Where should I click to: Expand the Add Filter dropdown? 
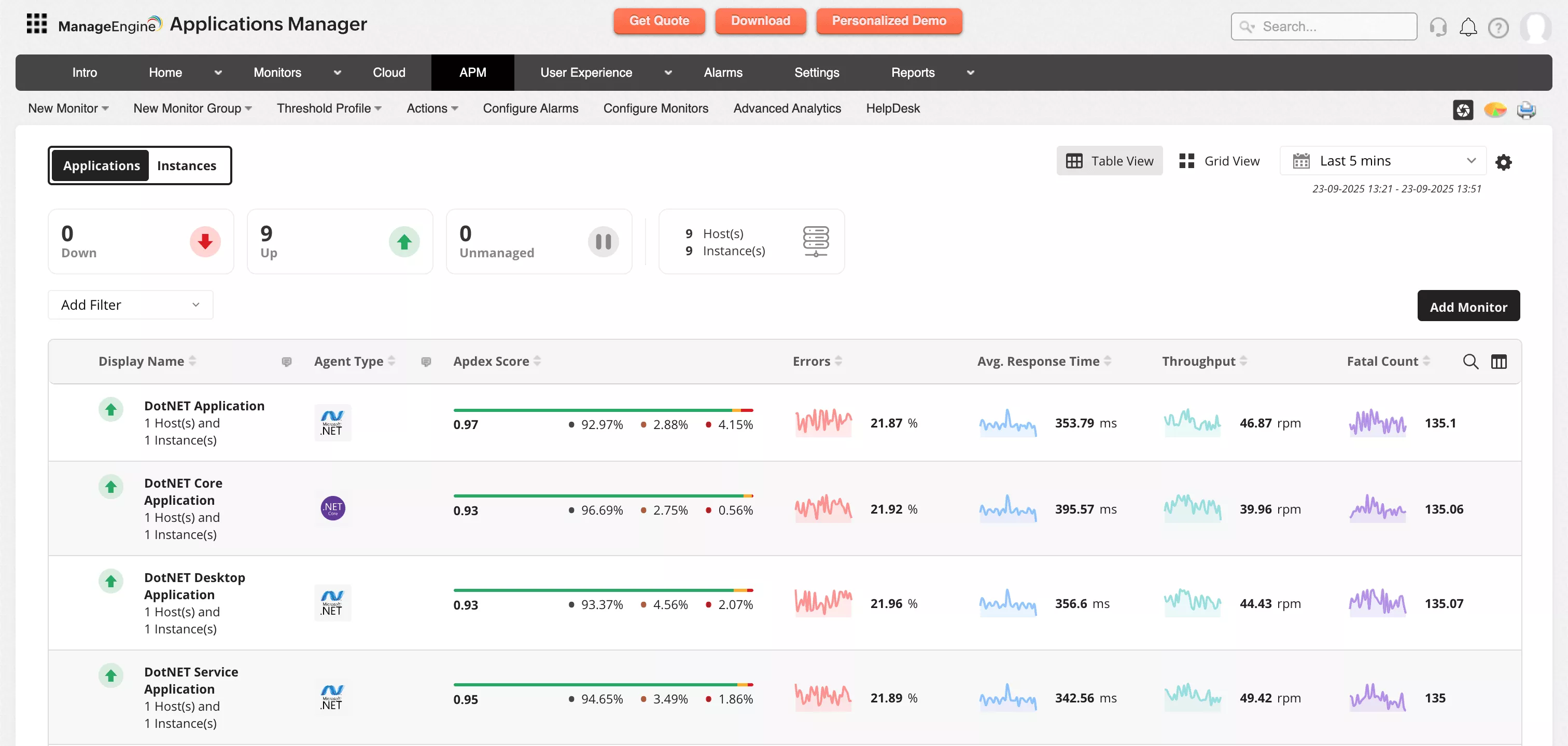tap(130, 305)
